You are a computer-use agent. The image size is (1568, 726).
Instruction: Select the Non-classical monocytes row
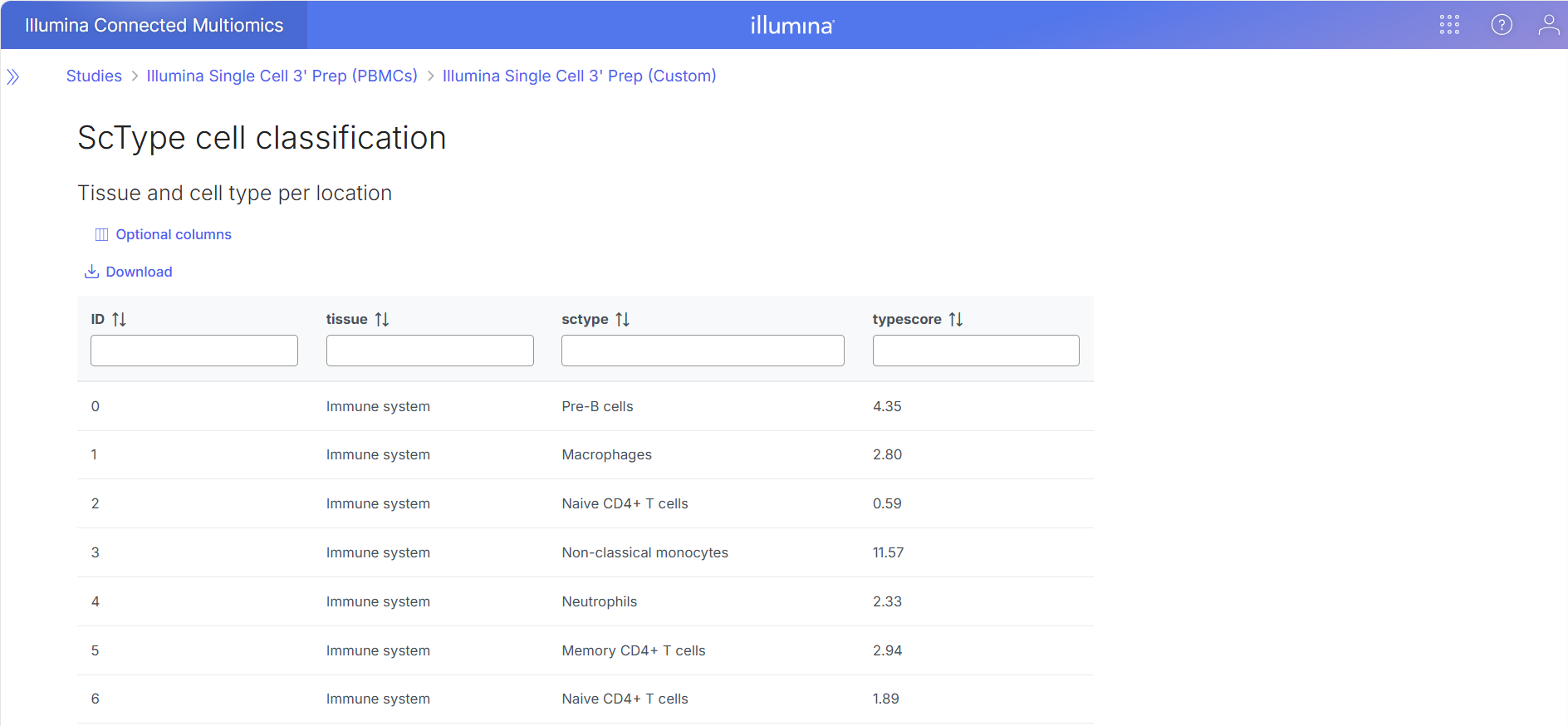click(x=644, y=552)
